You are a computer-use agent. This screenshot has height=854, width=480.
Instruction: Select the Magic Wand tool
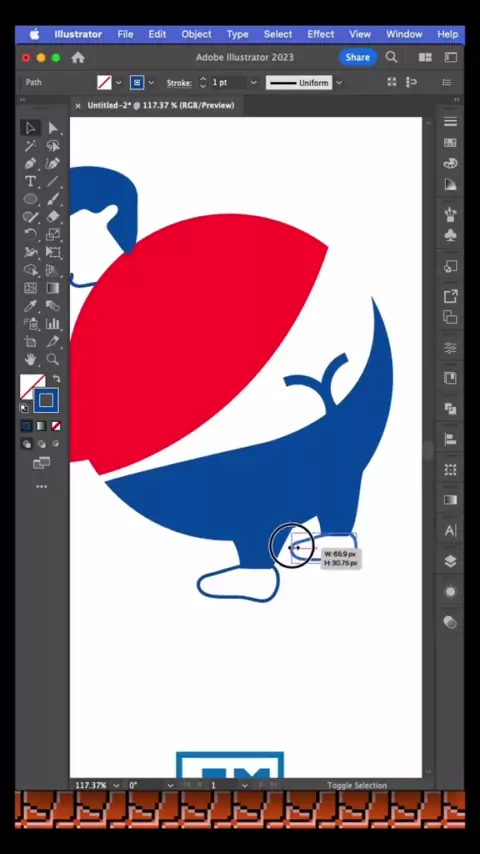31,145
